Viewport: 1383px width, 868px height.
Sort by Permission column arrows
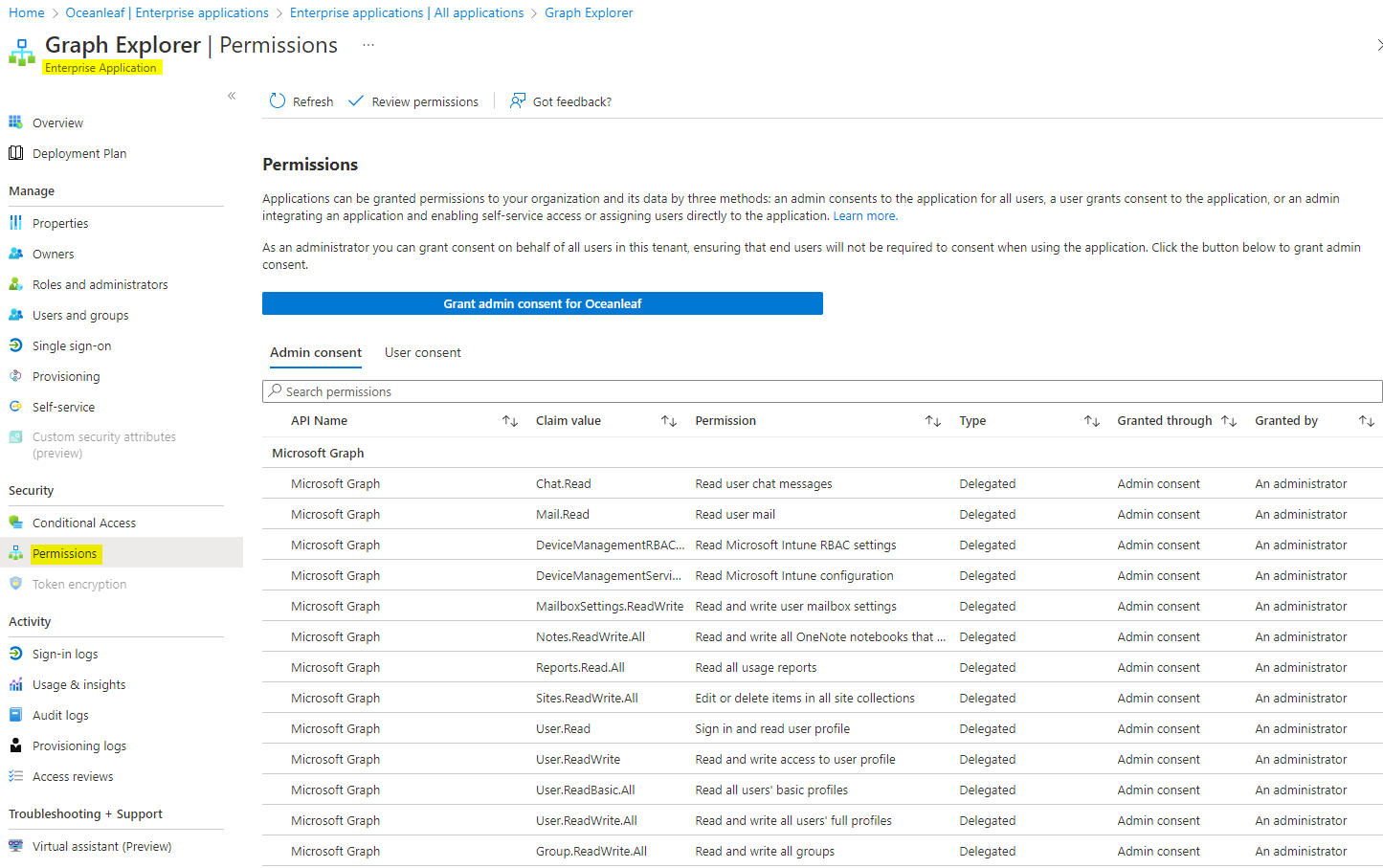click(x=933, y=421)
